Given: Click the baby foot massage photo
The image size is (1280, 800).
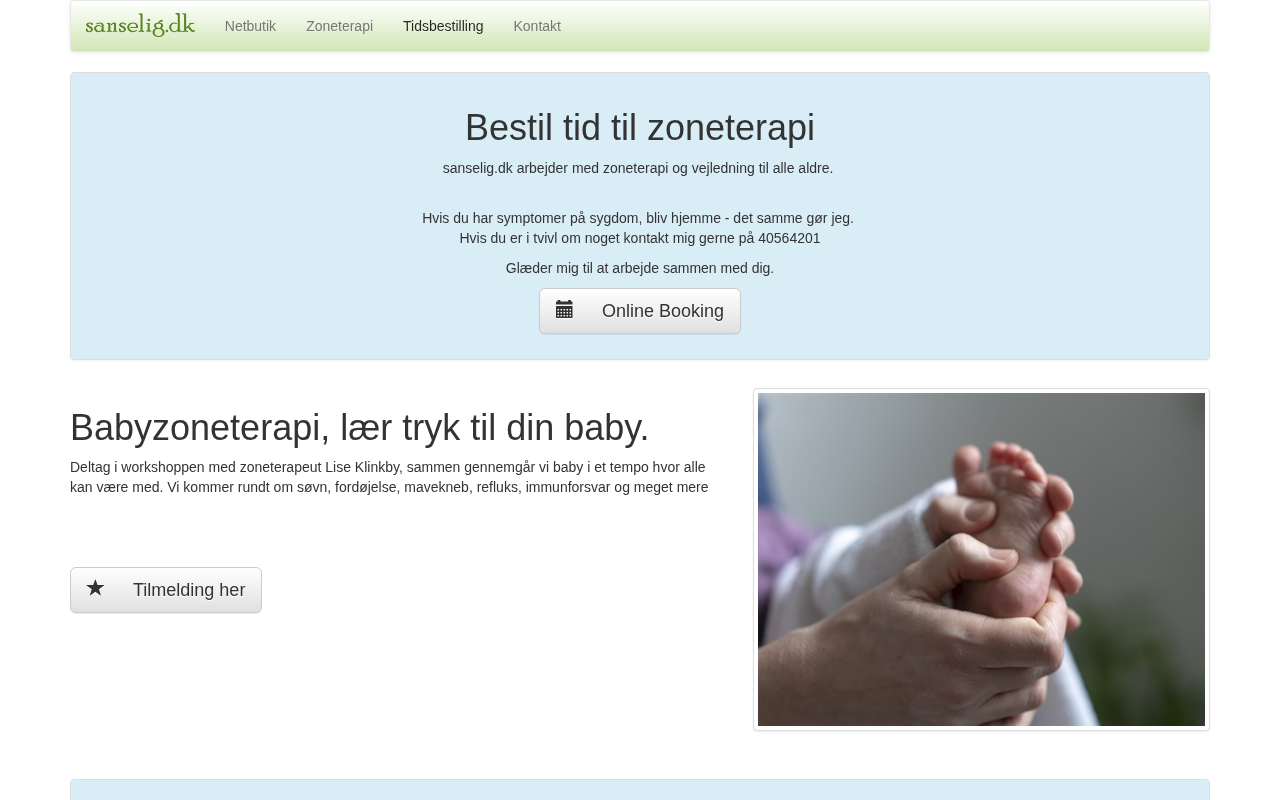Looking at the screenshot, I should 981,559.
